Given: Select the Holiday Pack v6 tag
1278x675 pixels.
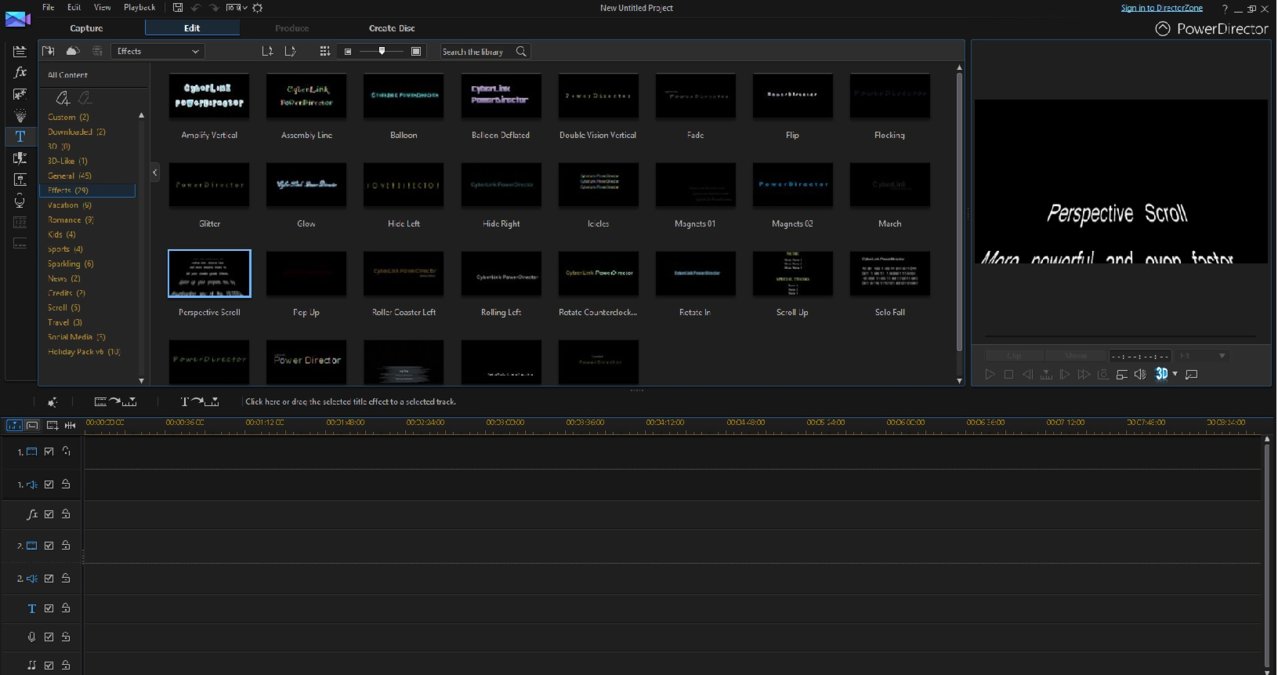Looking at the screenshot, I should pos(84,352).
